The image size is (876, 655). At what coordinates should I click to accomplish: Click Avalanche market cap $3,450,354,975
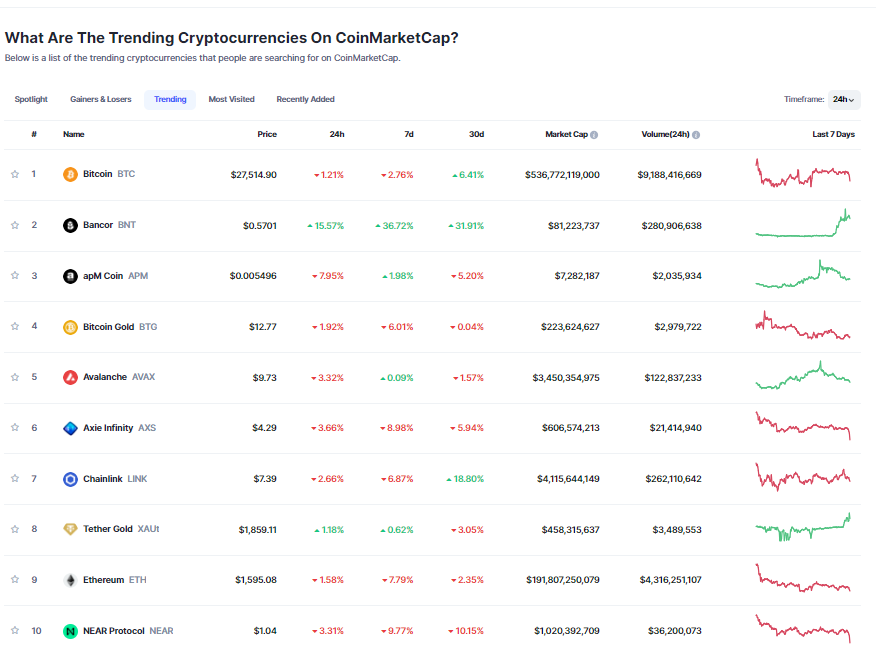(x=566, y=378)
